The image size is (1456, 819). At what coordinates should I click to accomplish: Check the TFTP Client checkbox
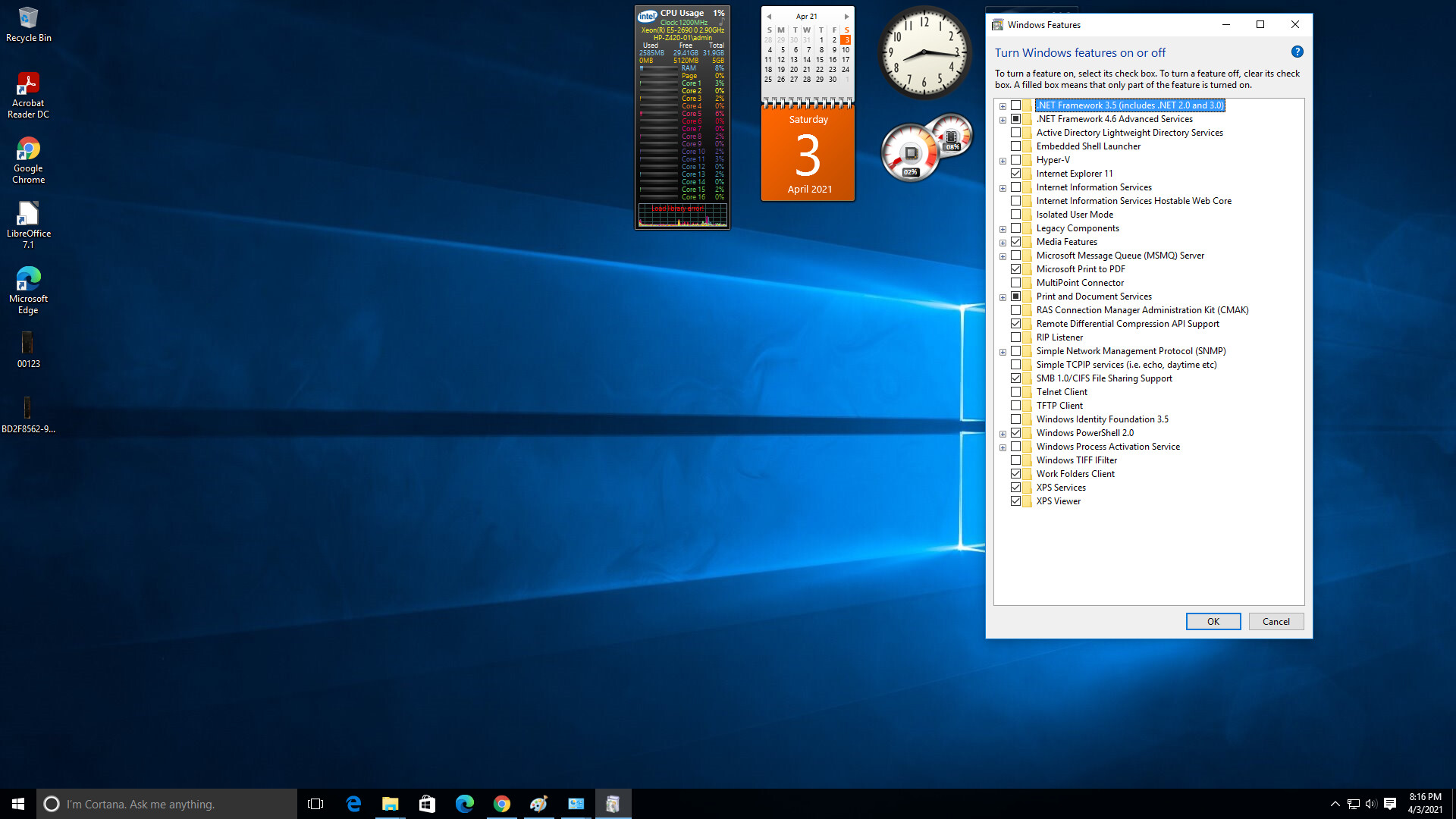click(x=1015, y=406)
